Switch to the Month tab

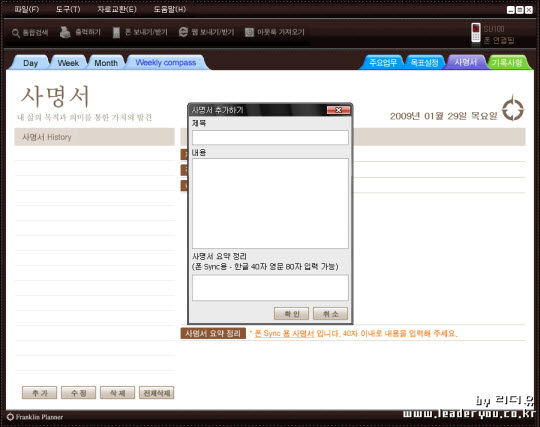point(106,63)
